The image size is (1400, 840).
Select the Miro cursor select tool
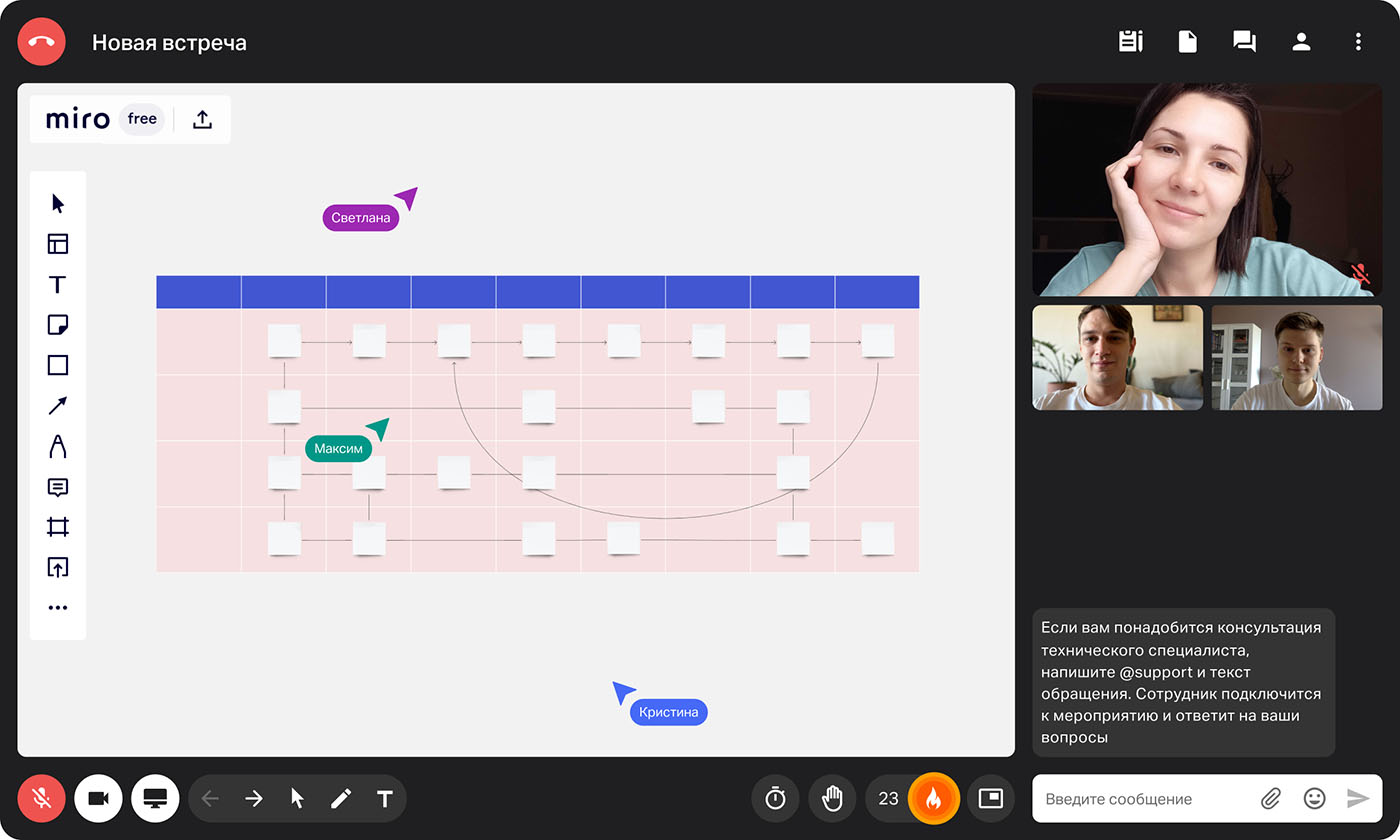[58, 204]
